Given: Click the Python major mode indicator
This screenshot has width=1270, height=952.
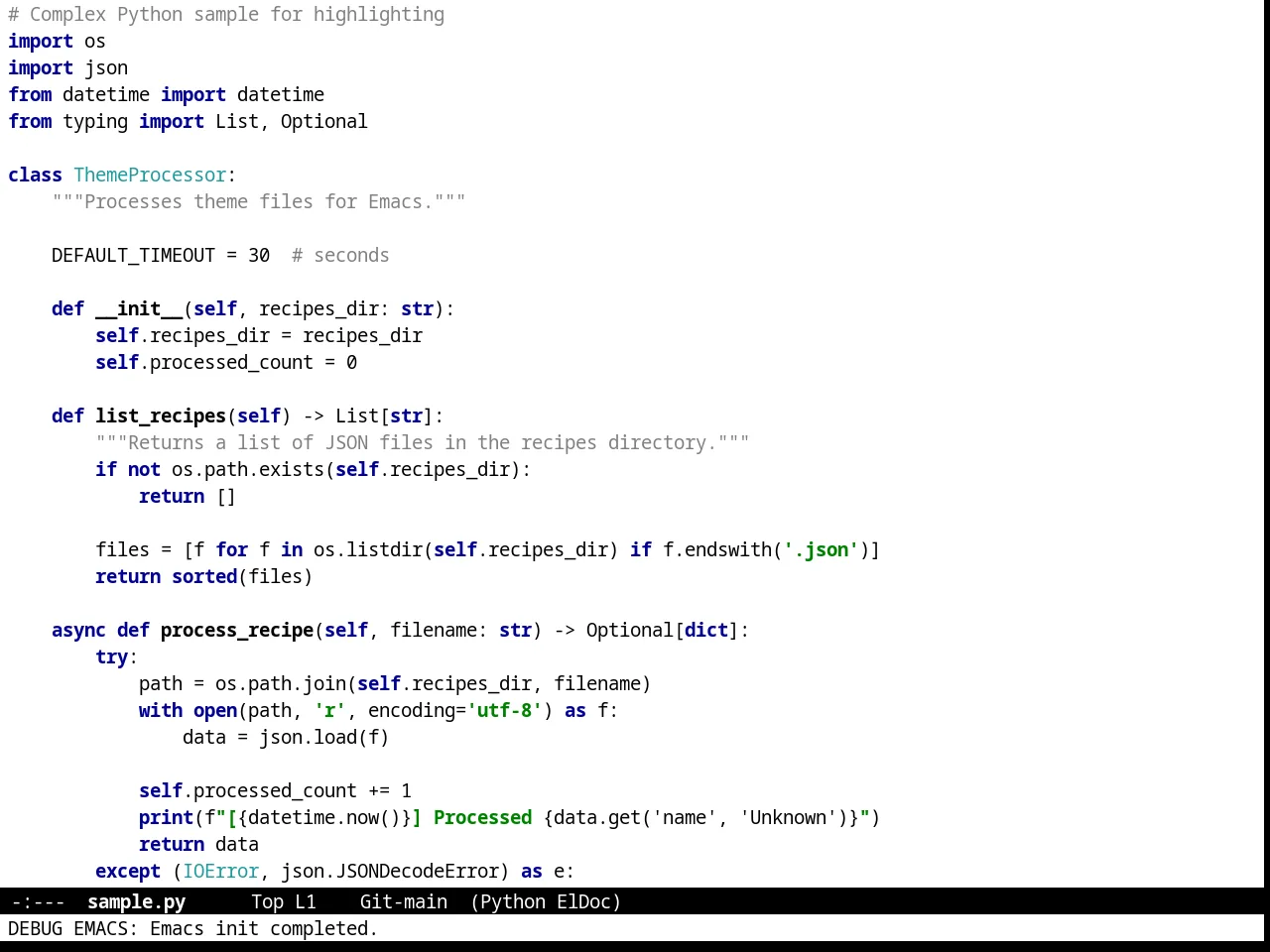Looking at the screenshot, I should coord(513,901).
